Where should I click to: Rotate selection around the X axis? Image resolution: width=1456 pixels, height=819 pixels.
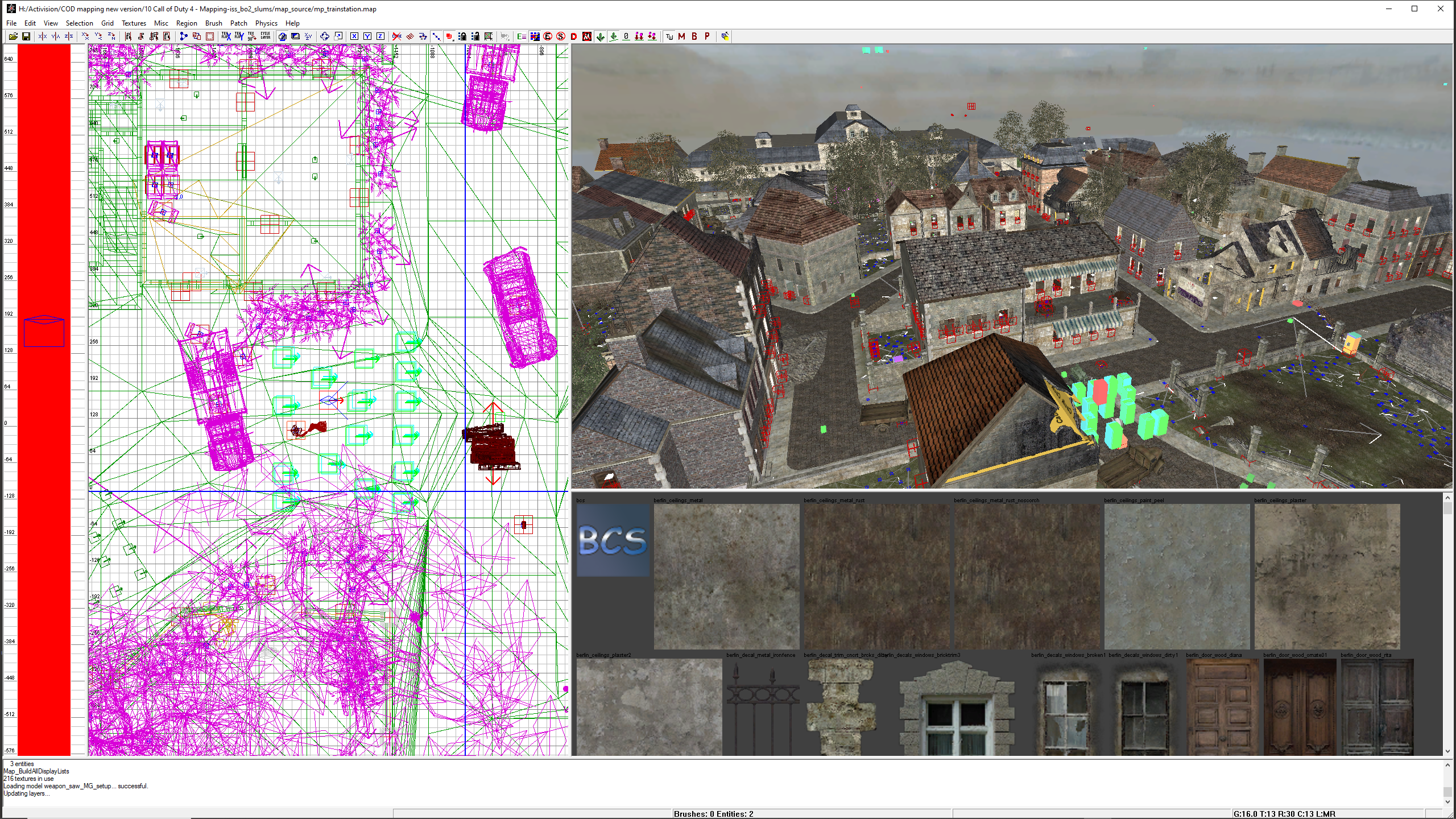[x=85, y=36]
